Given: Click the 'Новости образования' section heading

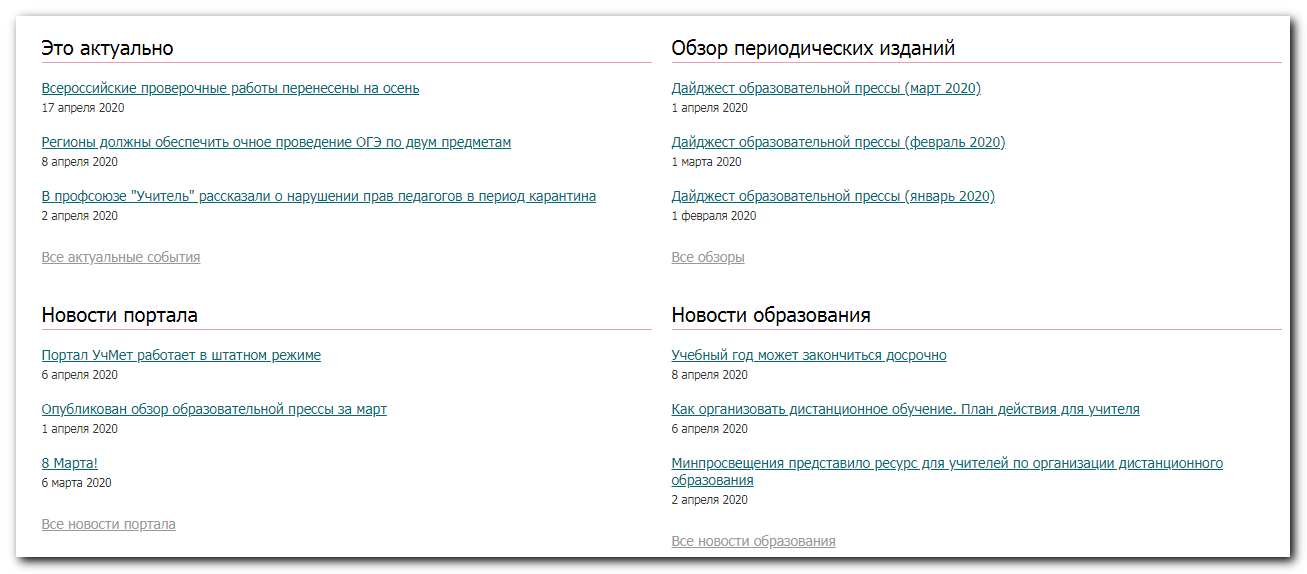Looking at the screenshot, I should coord(771,315).
